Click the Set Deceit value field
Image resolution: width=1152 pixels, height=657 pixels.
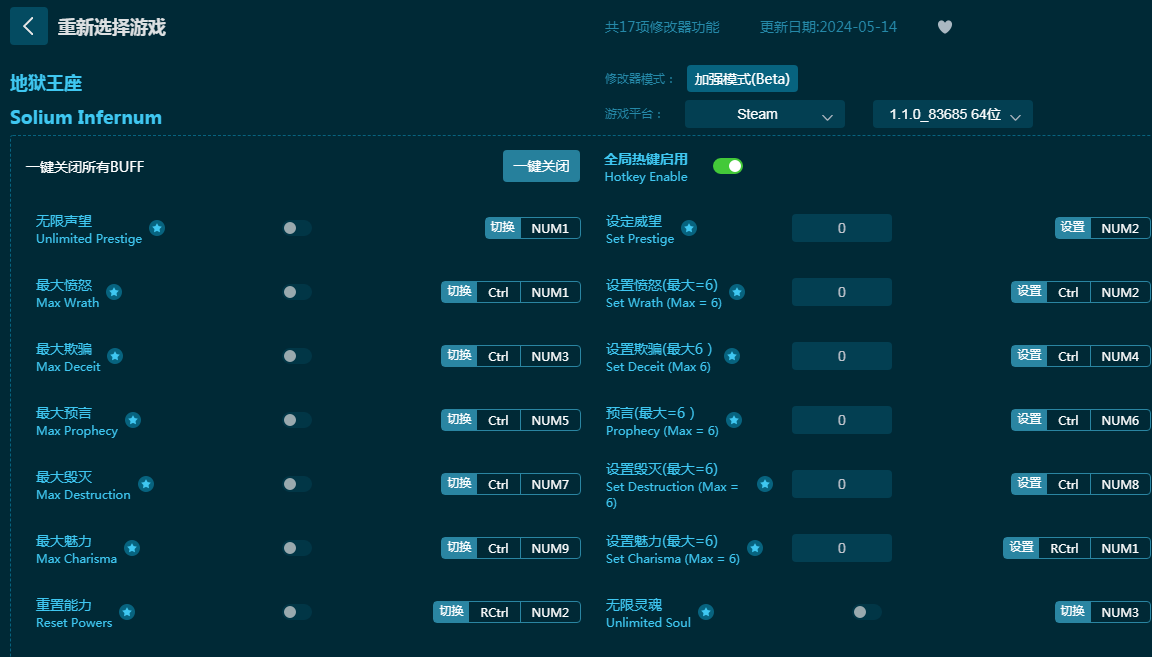tap(842, 356)
